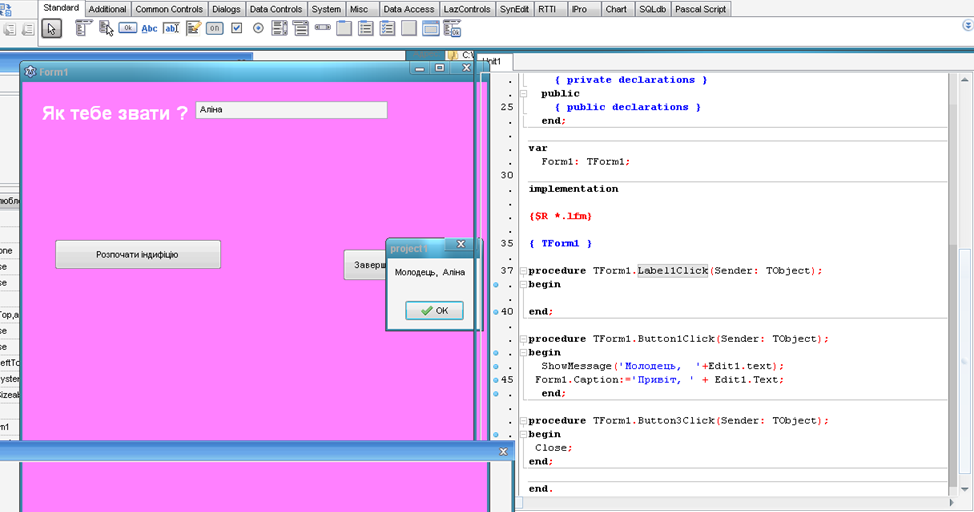Screen dimensions: 974x512
Task: Collapse the 'public' section fold marker
Action: pyautogui.click(x=524, y=94)
